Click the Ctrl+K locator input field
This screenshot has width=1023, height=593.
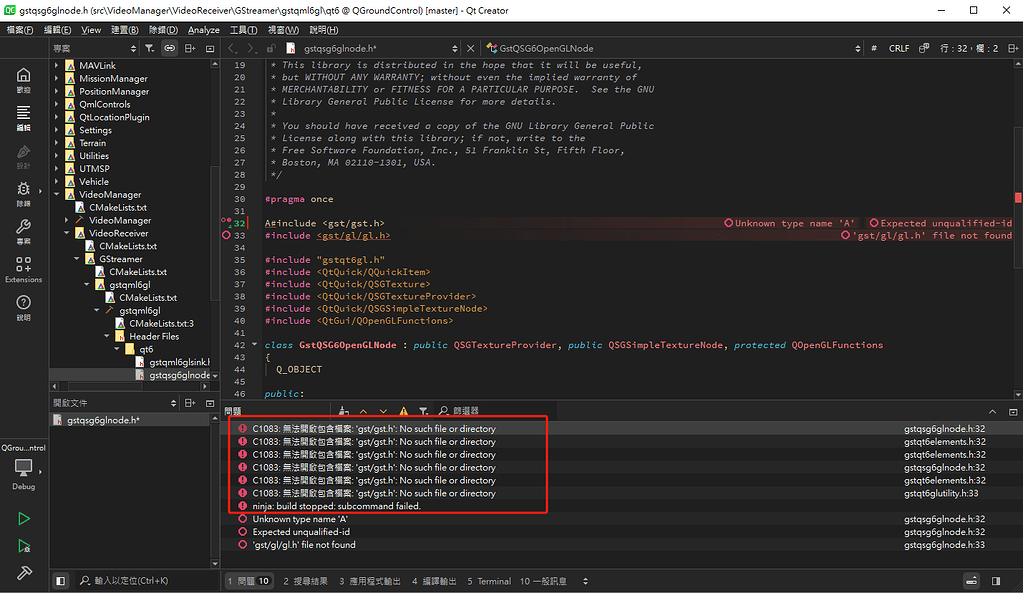pos(130,580)
